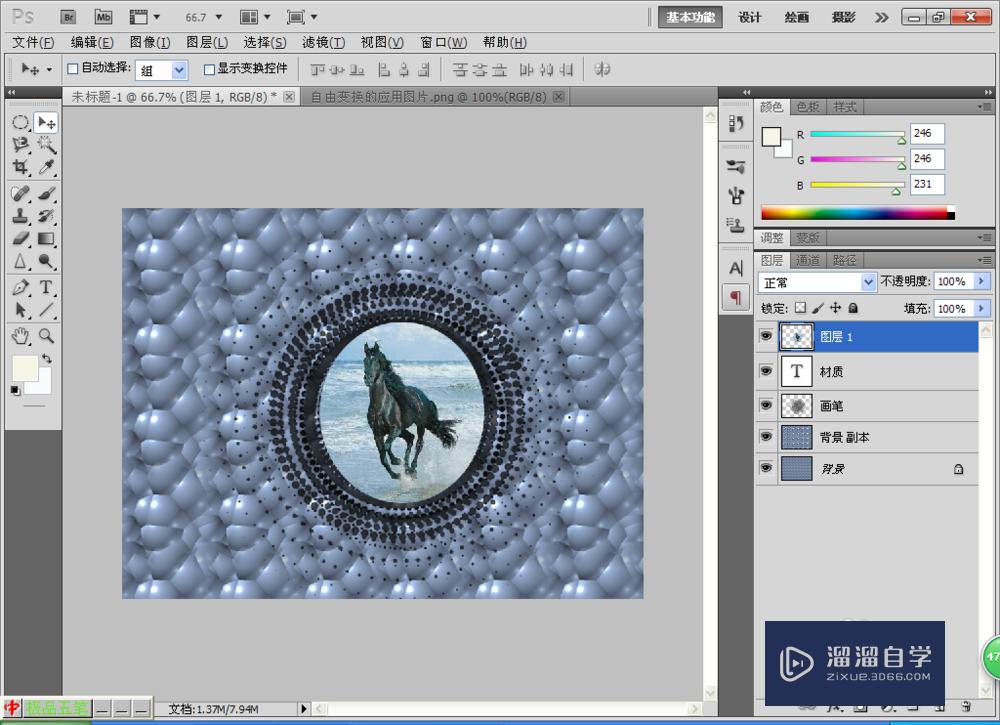Open the auto-select 组 dropdown

coord(179,70)
